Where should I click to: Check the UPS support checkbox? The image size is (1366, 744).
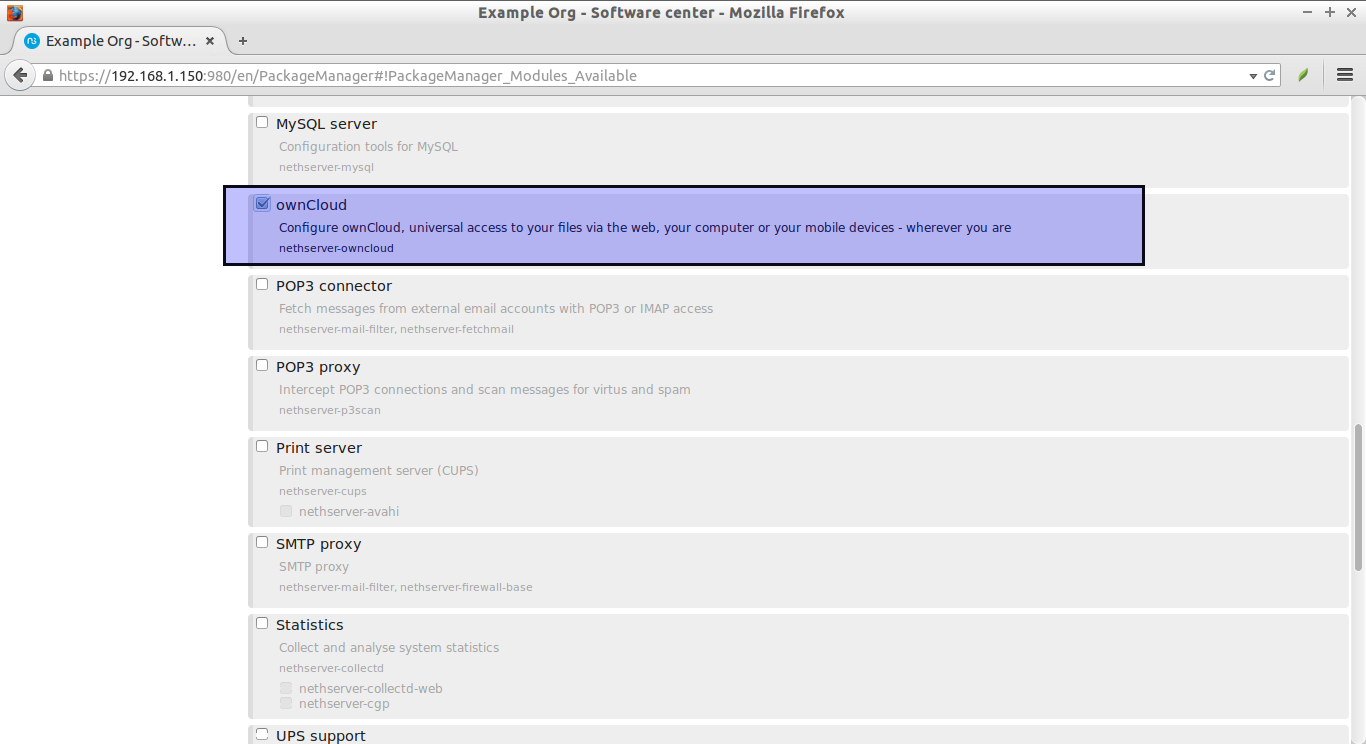tap(262, 735)
